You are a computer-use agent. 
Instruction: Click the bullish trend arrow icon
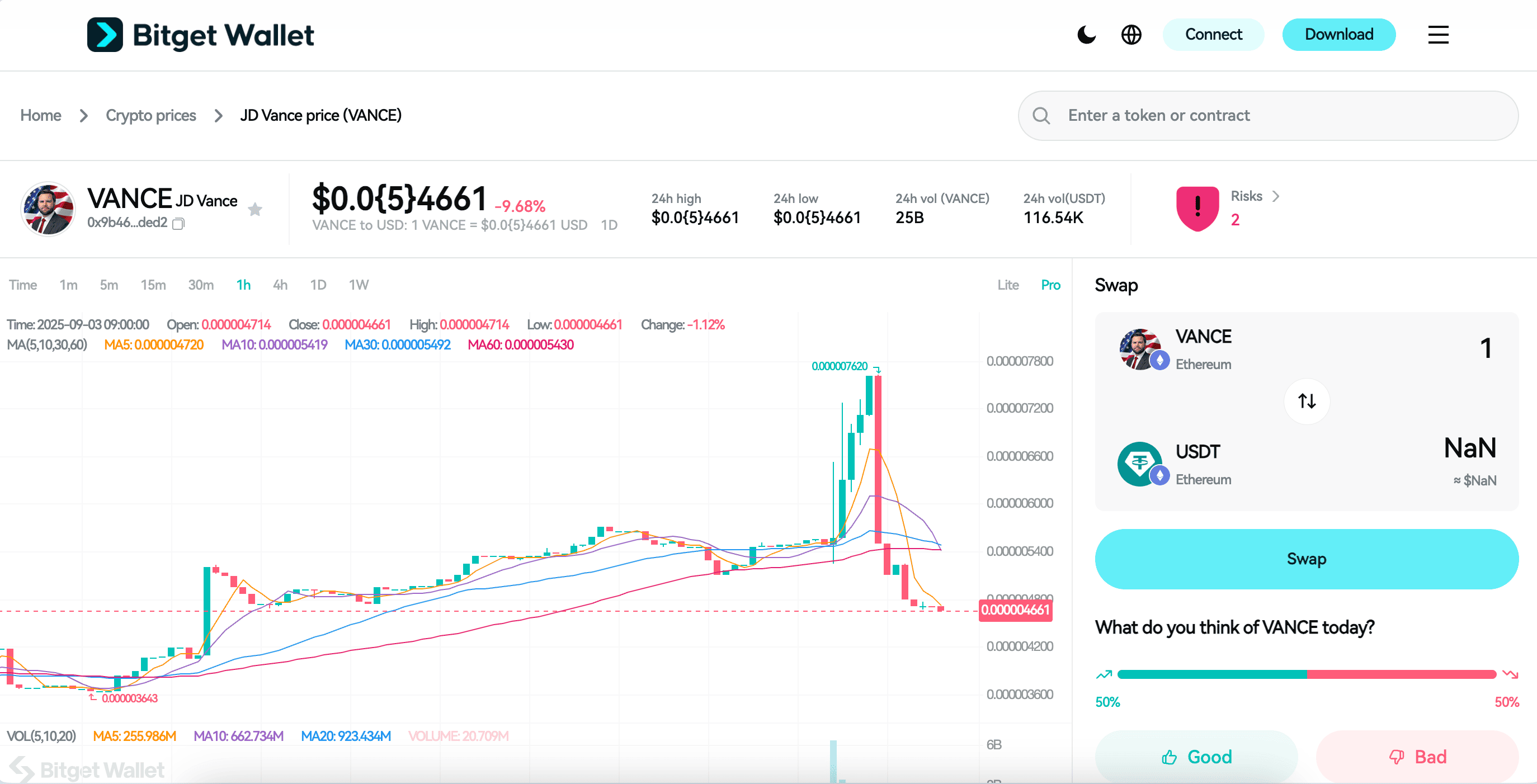tap(1104, 674)
